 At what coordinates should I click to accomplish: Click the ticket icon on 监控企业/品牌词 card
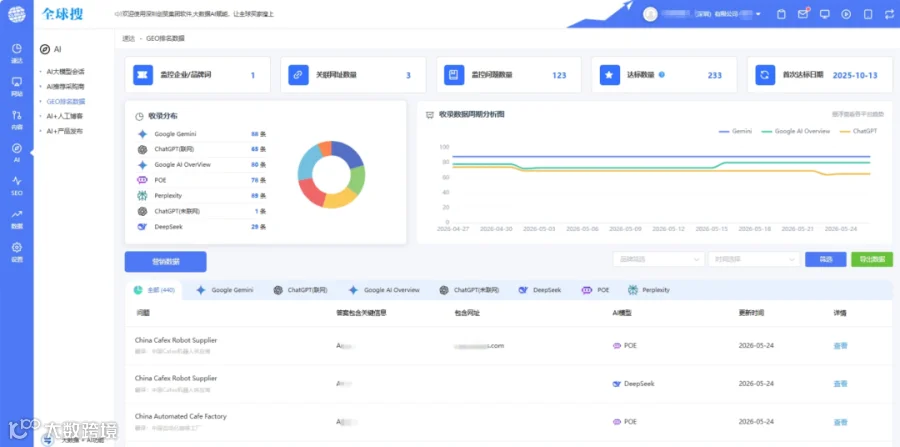pos(143,75)
